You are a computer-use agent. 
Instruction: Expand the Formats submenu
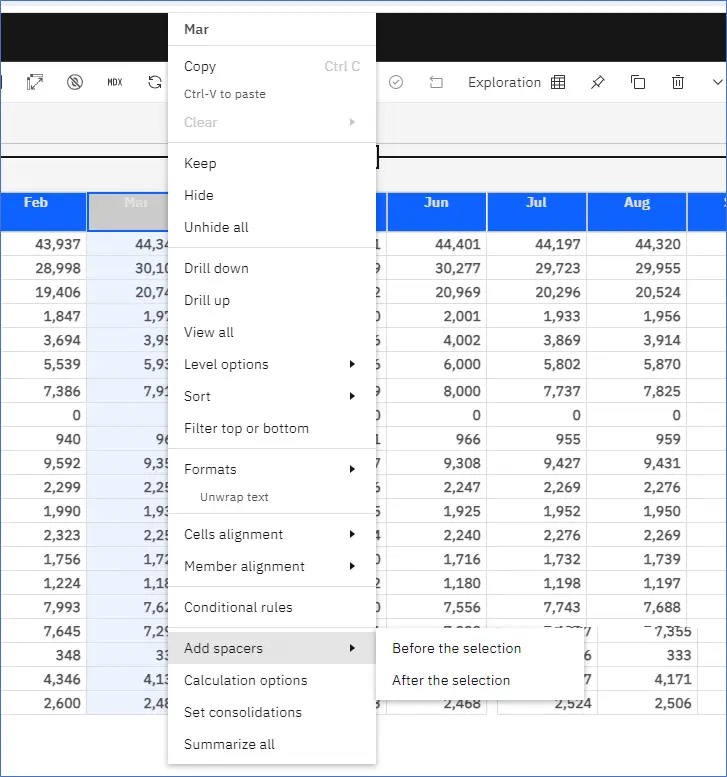(x=272, y=469)
